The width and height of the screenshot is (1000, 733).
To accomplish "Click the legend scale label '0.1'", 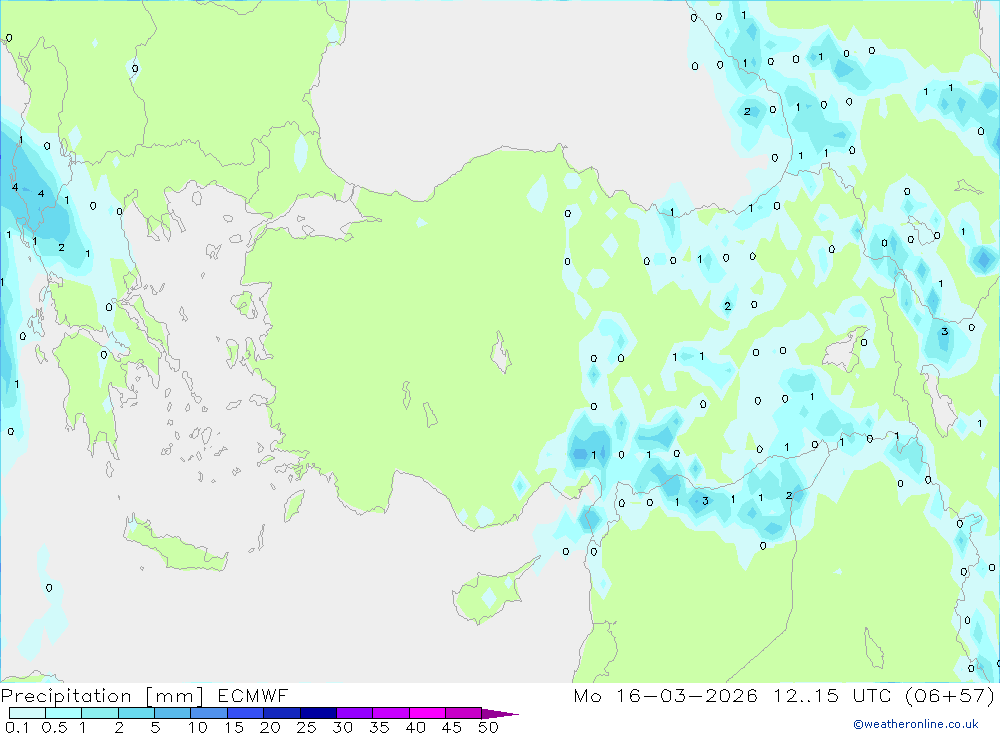I will click(x=17, y=727).
